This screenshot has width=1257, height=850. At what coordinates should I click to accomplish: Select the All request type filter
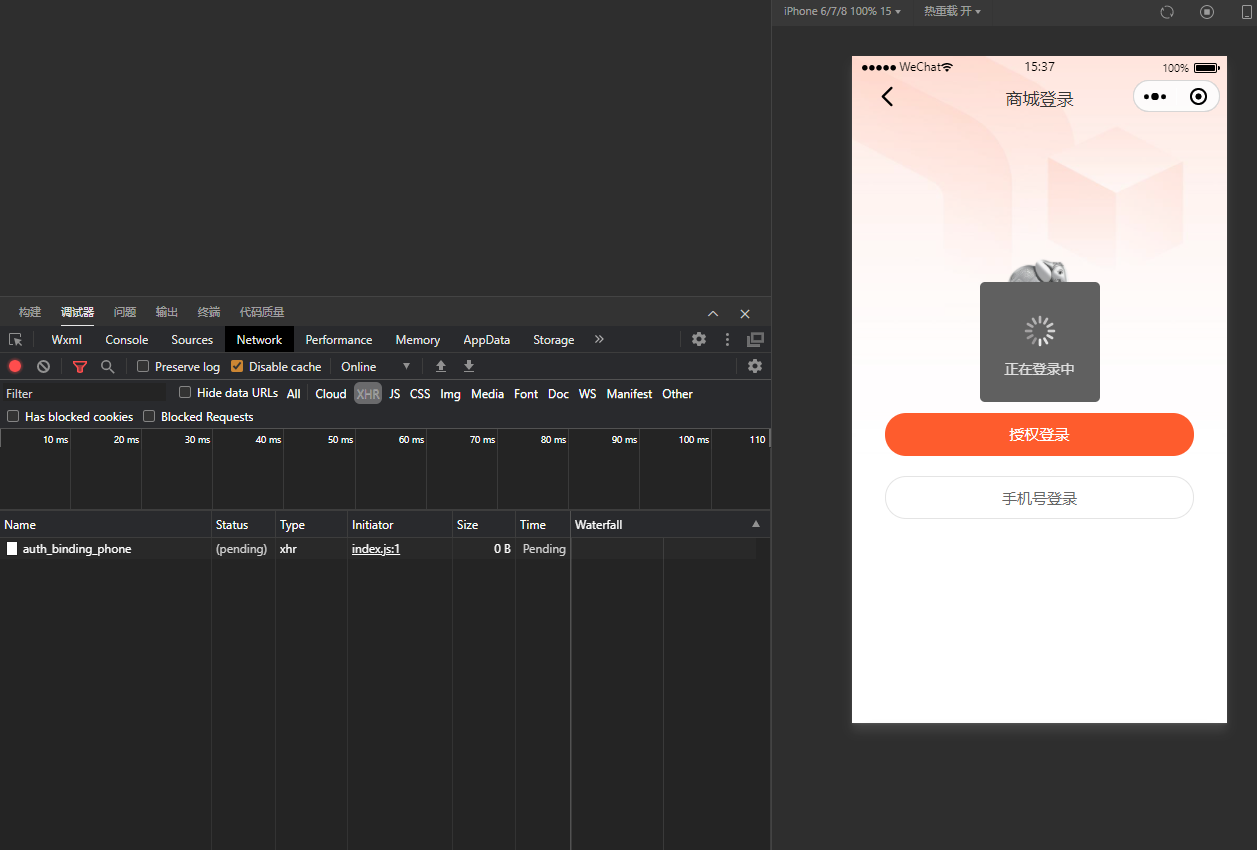(x=293, y=394)
